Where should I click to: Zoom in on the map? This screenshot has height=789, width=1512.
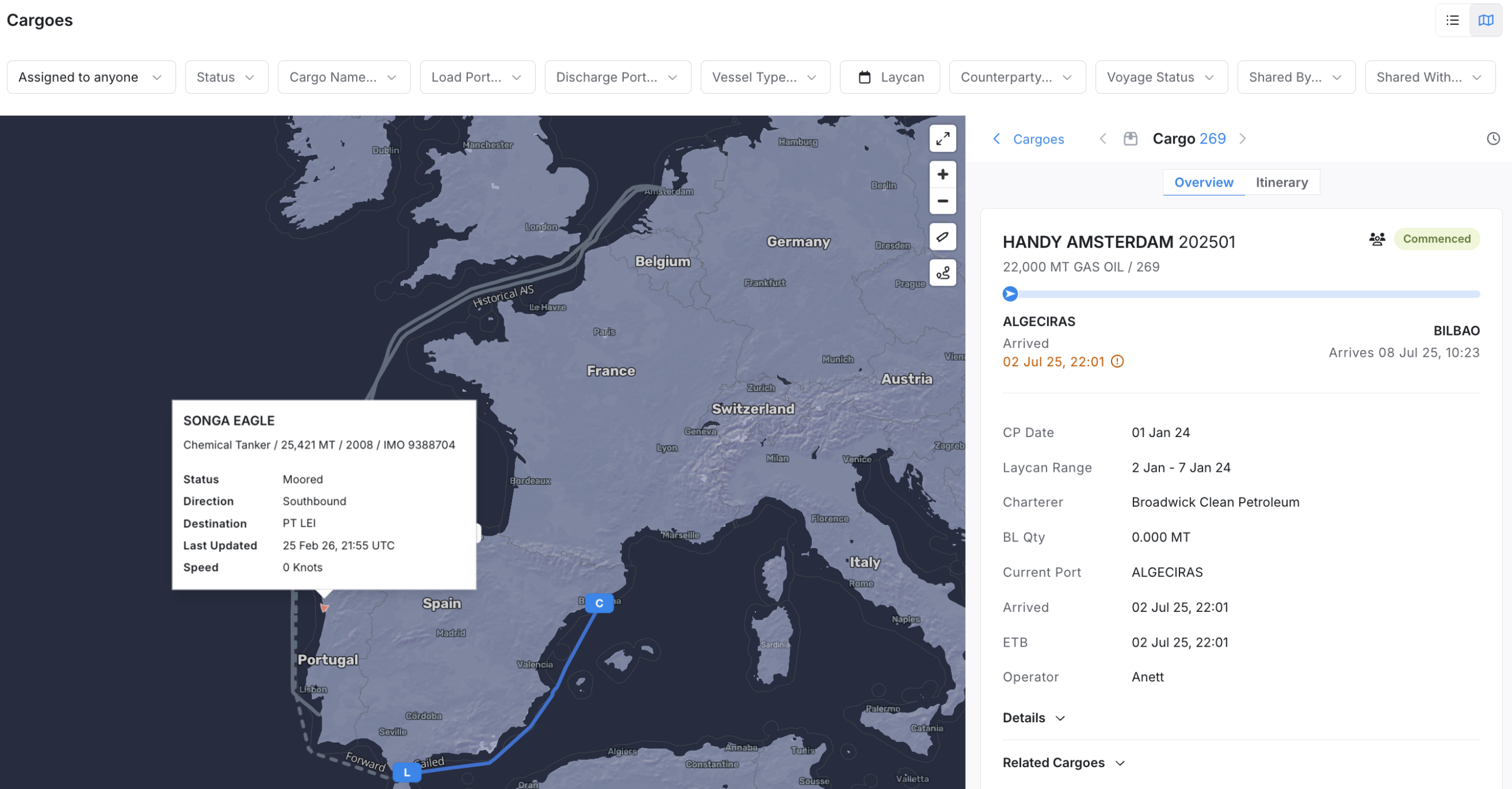943,174
